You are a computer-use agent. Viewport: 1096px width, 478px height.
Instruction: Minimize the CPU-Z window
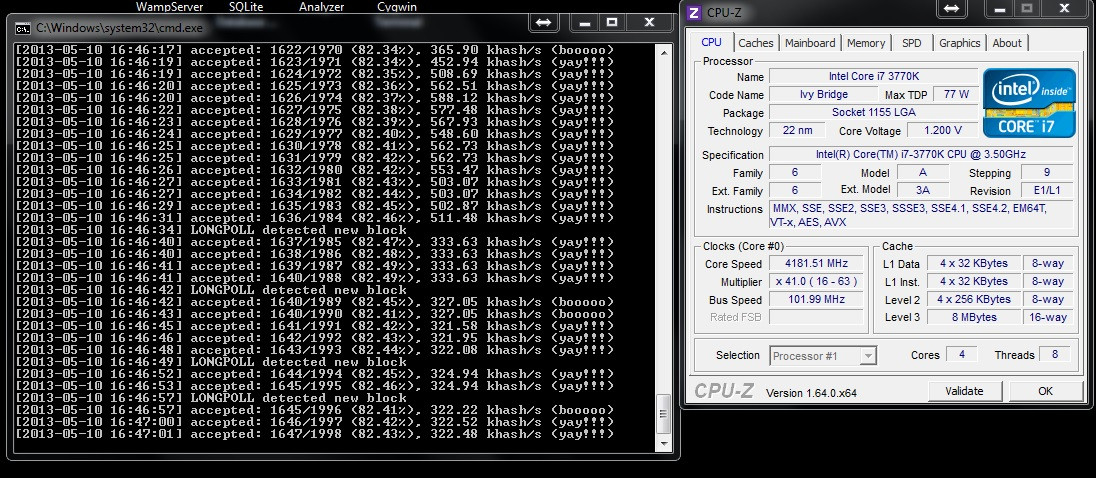(x=999, y=9)
